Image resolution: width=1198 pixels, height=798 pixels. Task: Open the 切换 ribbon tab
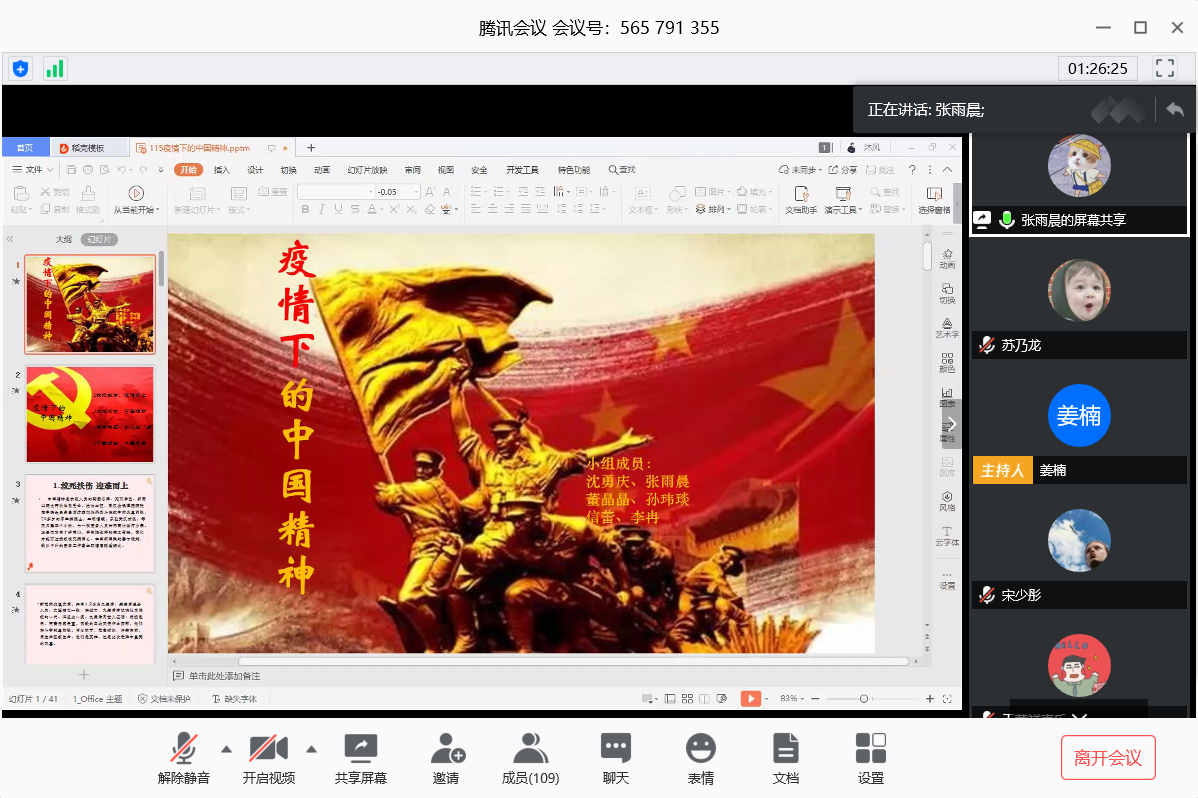pyautogui.click(x=289, y=170)
